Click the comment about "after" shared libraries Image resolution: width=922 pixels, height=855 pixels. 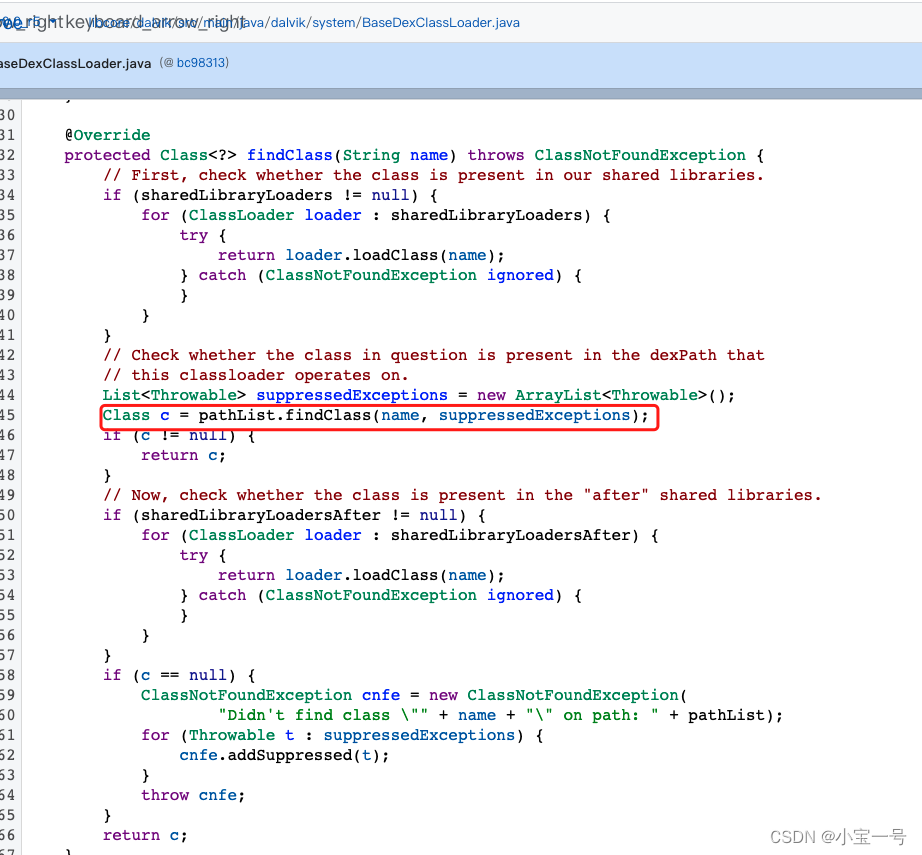[462, 495]
